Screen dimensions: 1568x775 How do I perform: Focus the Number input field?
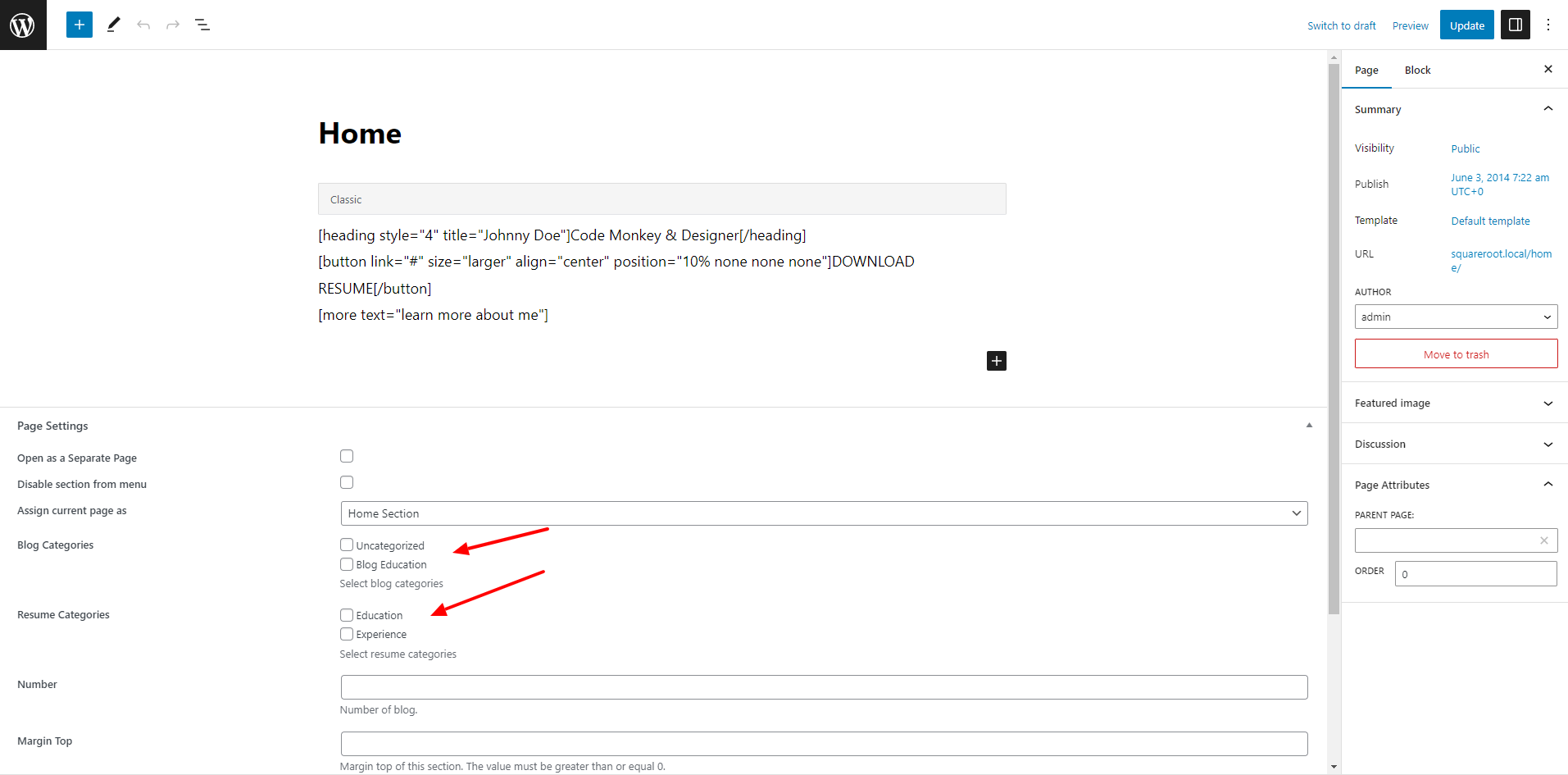tap(824, 687)
